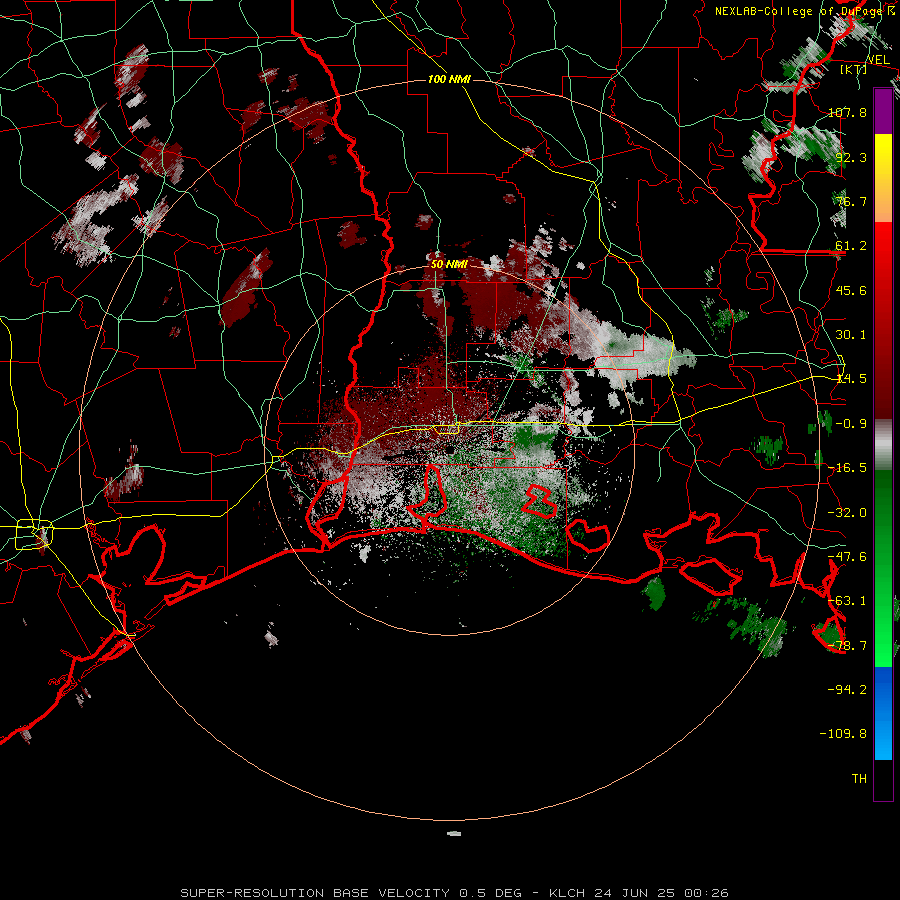Select the 45.6 velocity scale value
The width and height of the screenshot is (900, 900).
pos(851,290)
